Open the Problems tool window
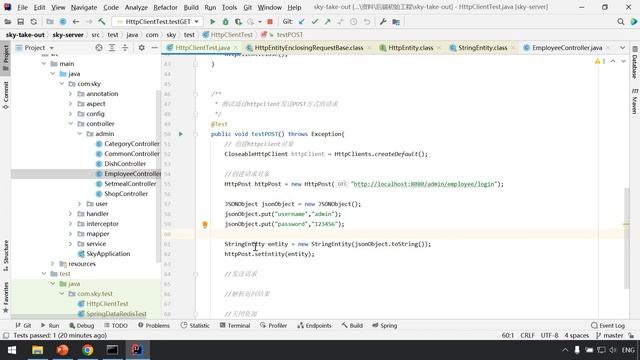Screen dimensions: 640x360 tap(153, 325)
